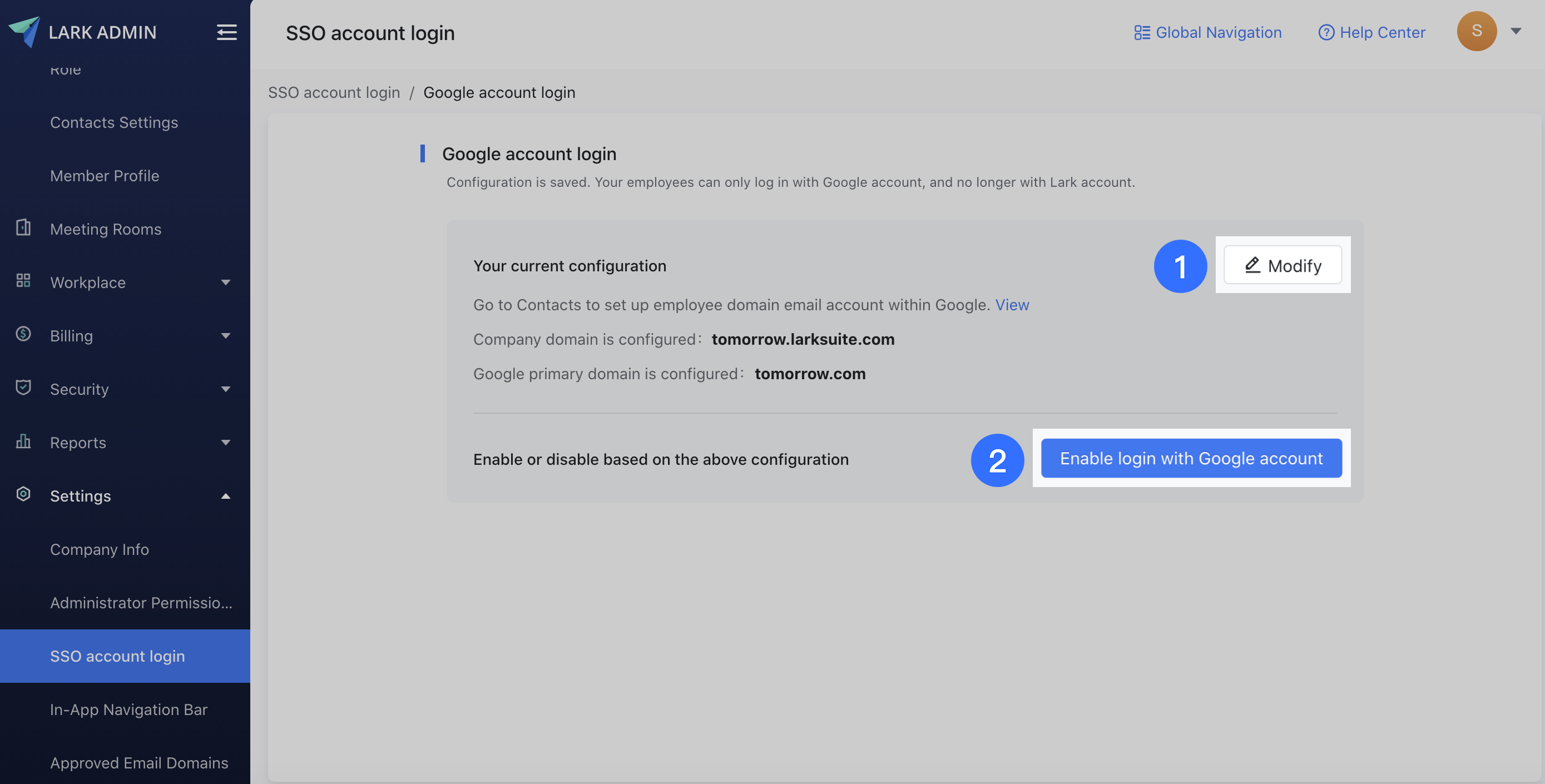Open Company Info settings page

(100, 549)
